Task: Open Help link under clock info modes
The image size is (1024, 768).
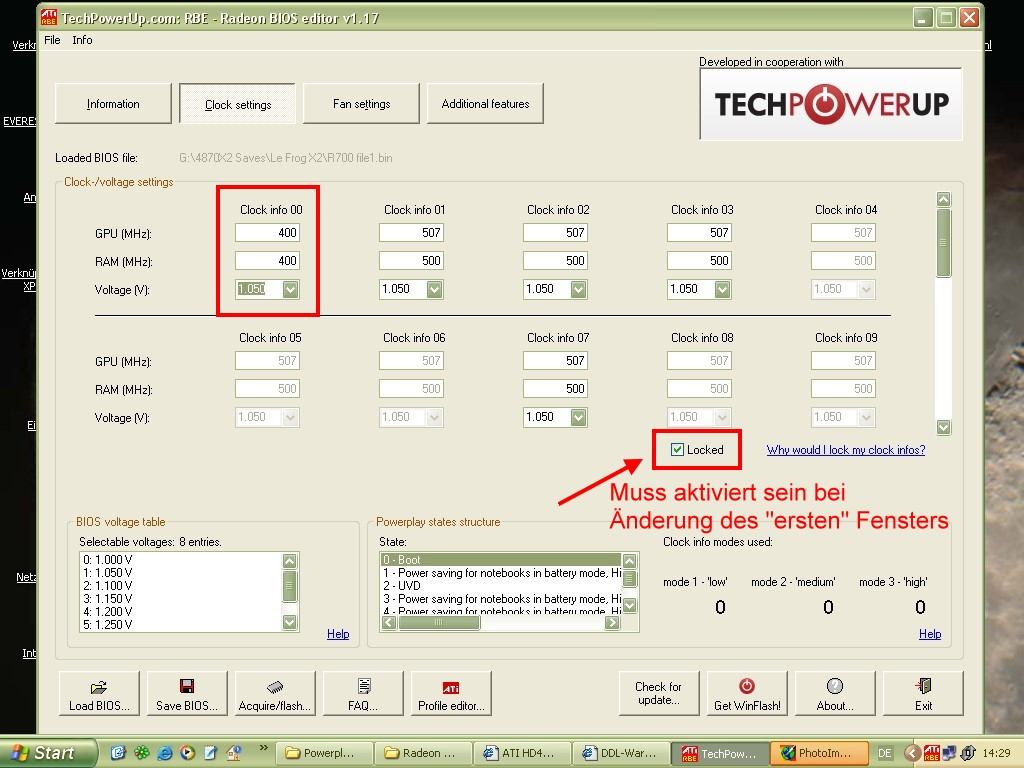Action: 930,634
